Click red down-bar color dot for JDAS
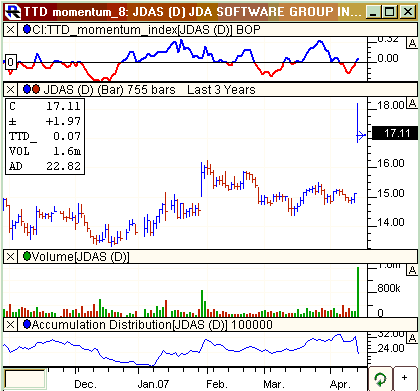Image resolution: width=420 pixels, height=391 pixels. (x=36, y=89)
